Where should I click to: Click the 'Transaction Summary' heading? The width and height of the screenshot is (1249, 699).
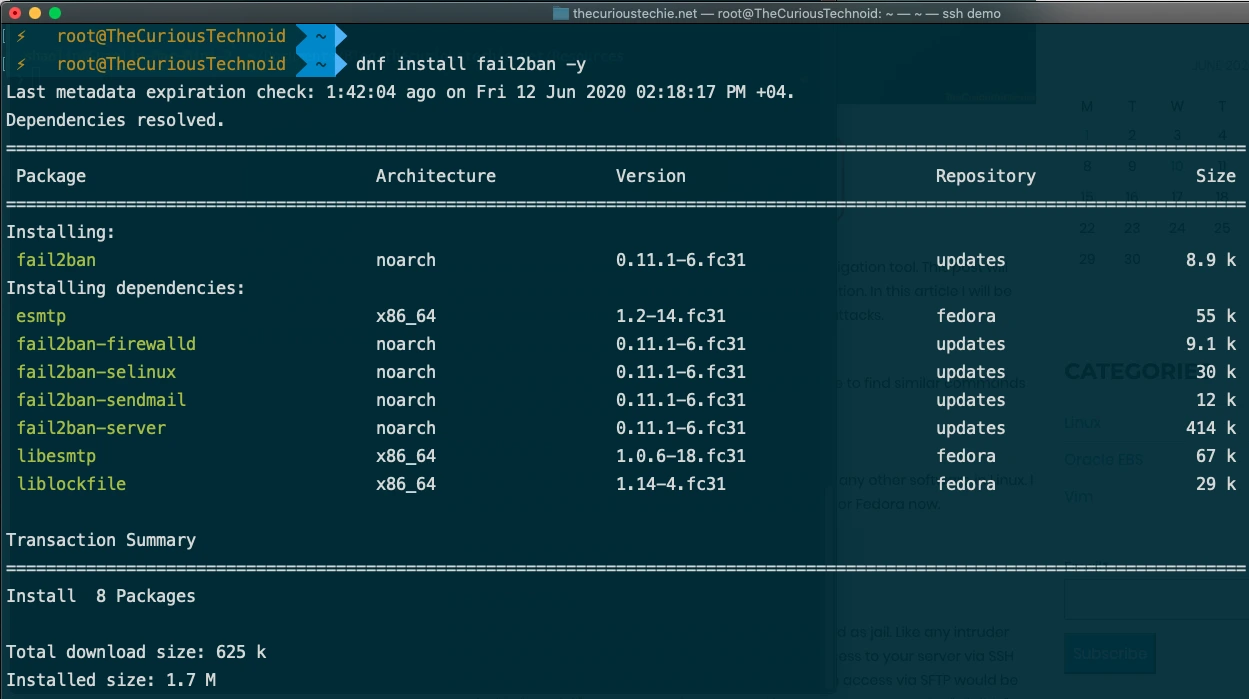coord(101,540)
